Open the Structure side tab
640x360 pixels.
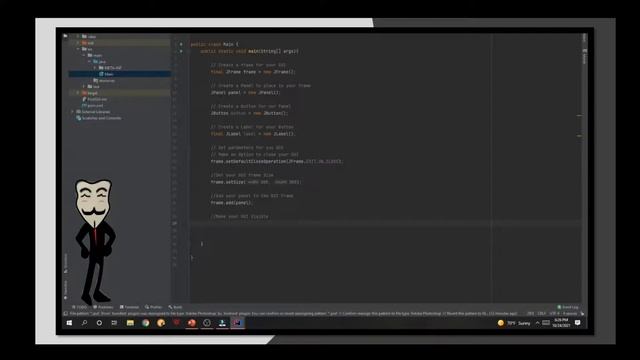coord(66,264)
